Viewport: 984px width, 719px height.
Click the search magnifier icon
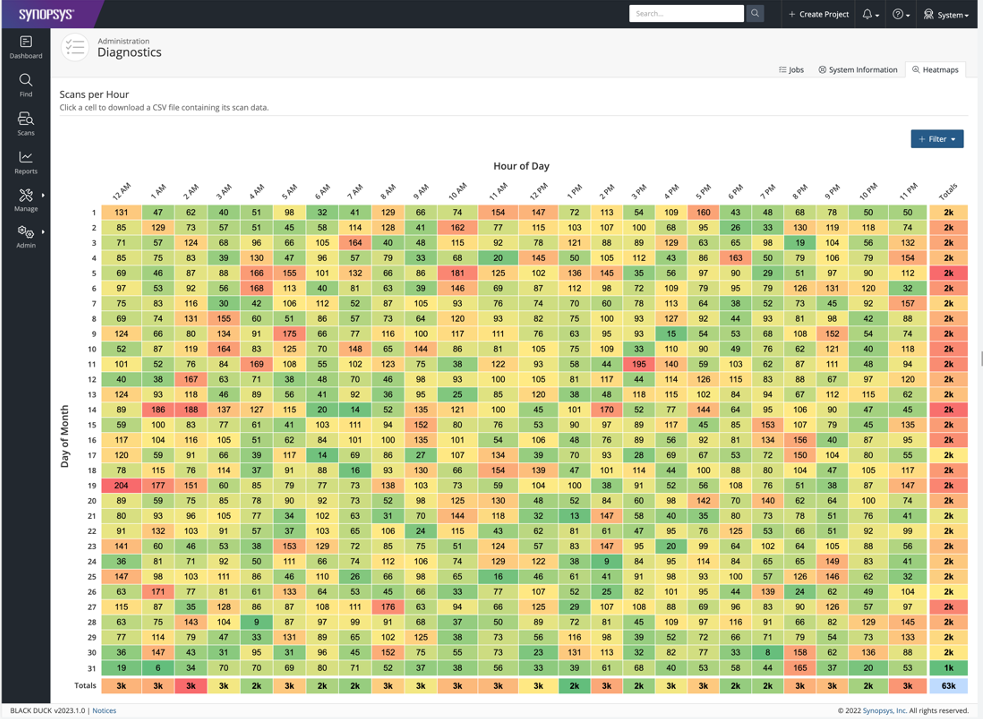point(756,13)
